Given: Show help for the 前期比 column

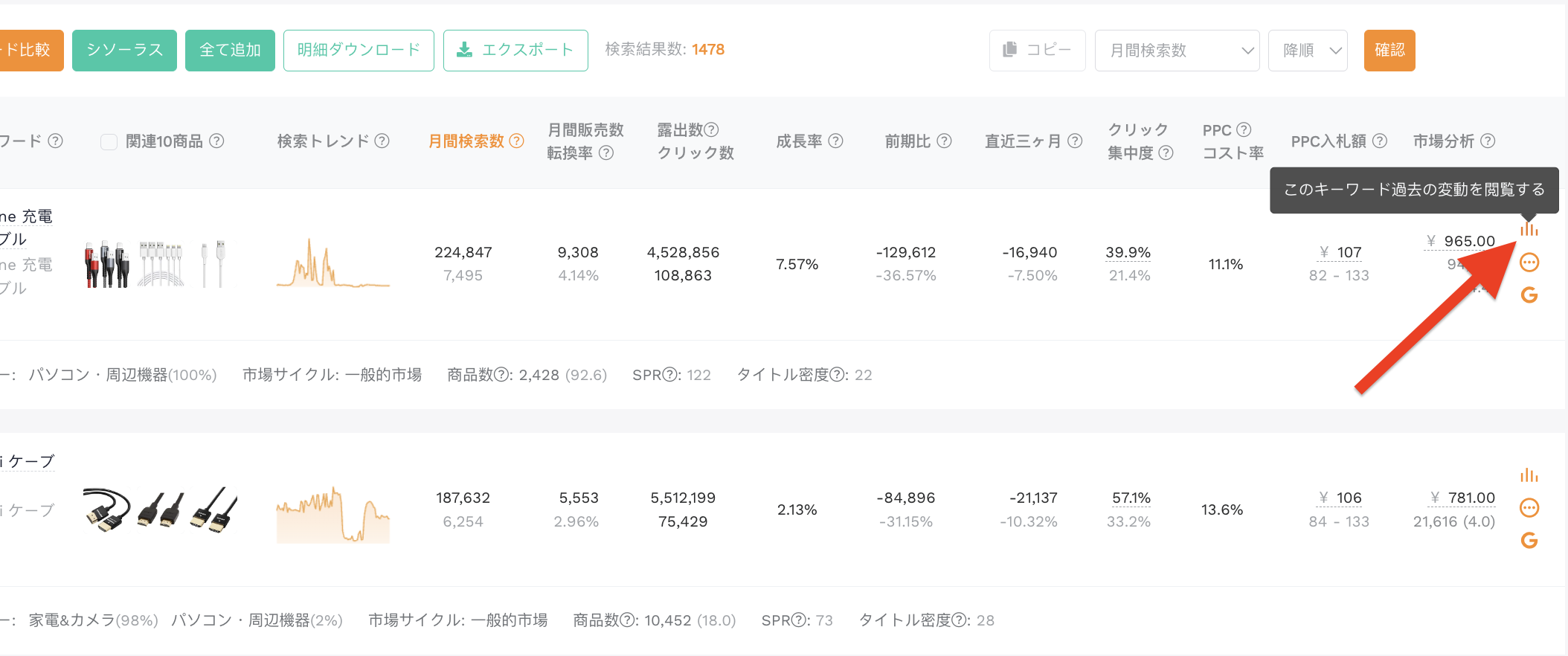Looking at the screenshot, I should (944, 141).
